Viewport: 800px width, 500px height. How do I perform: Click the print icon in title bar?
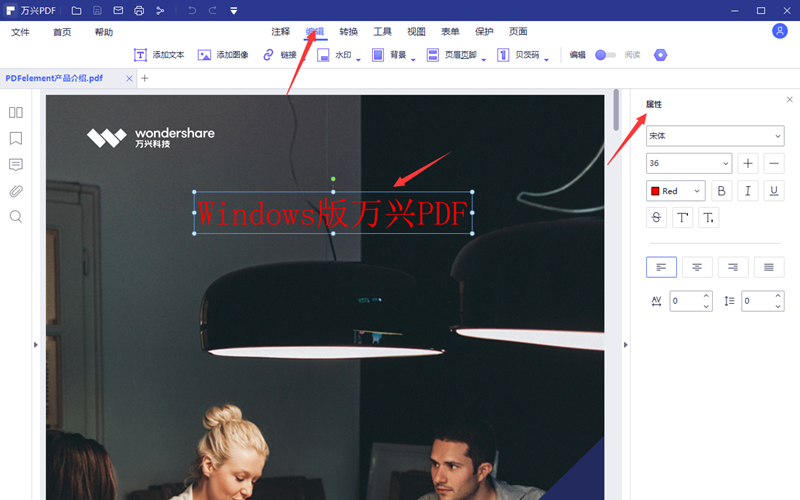139,11
